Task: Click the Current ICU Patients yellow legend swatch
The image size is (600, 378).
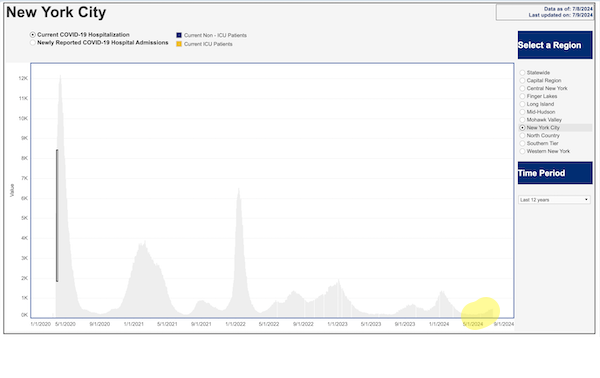Action: 179,44
